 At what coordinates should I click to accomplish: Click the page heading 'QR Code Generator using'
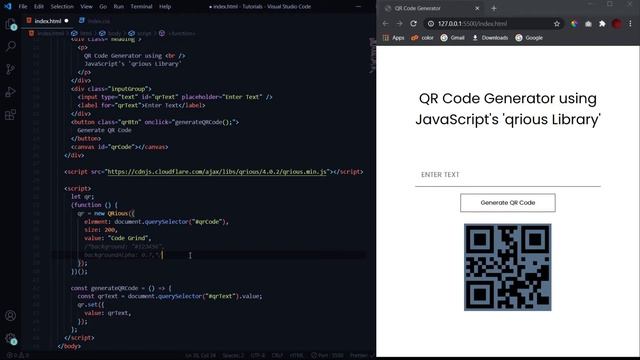(507, 98)
